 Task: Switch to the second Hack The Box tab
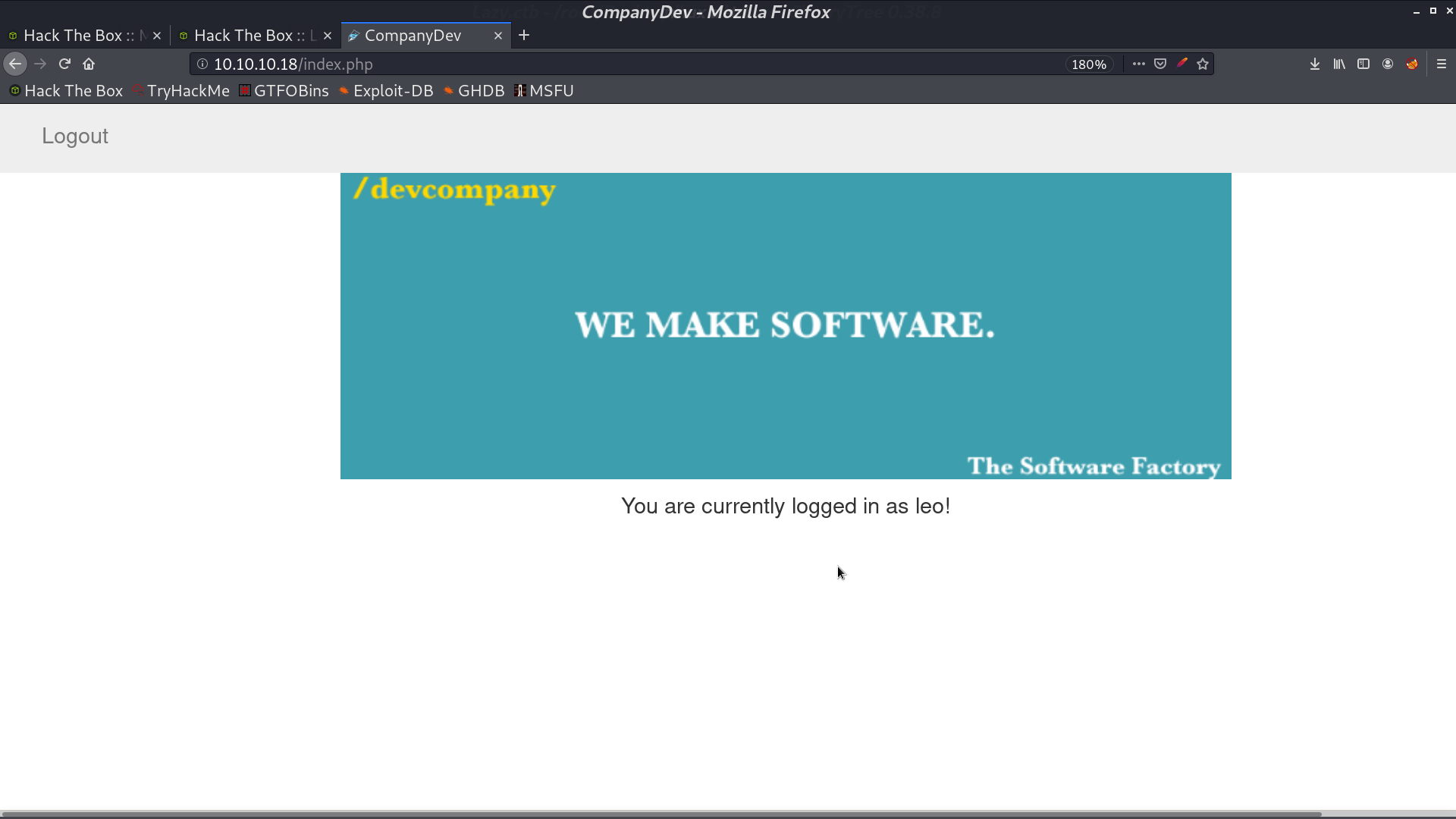click(249, 36)
